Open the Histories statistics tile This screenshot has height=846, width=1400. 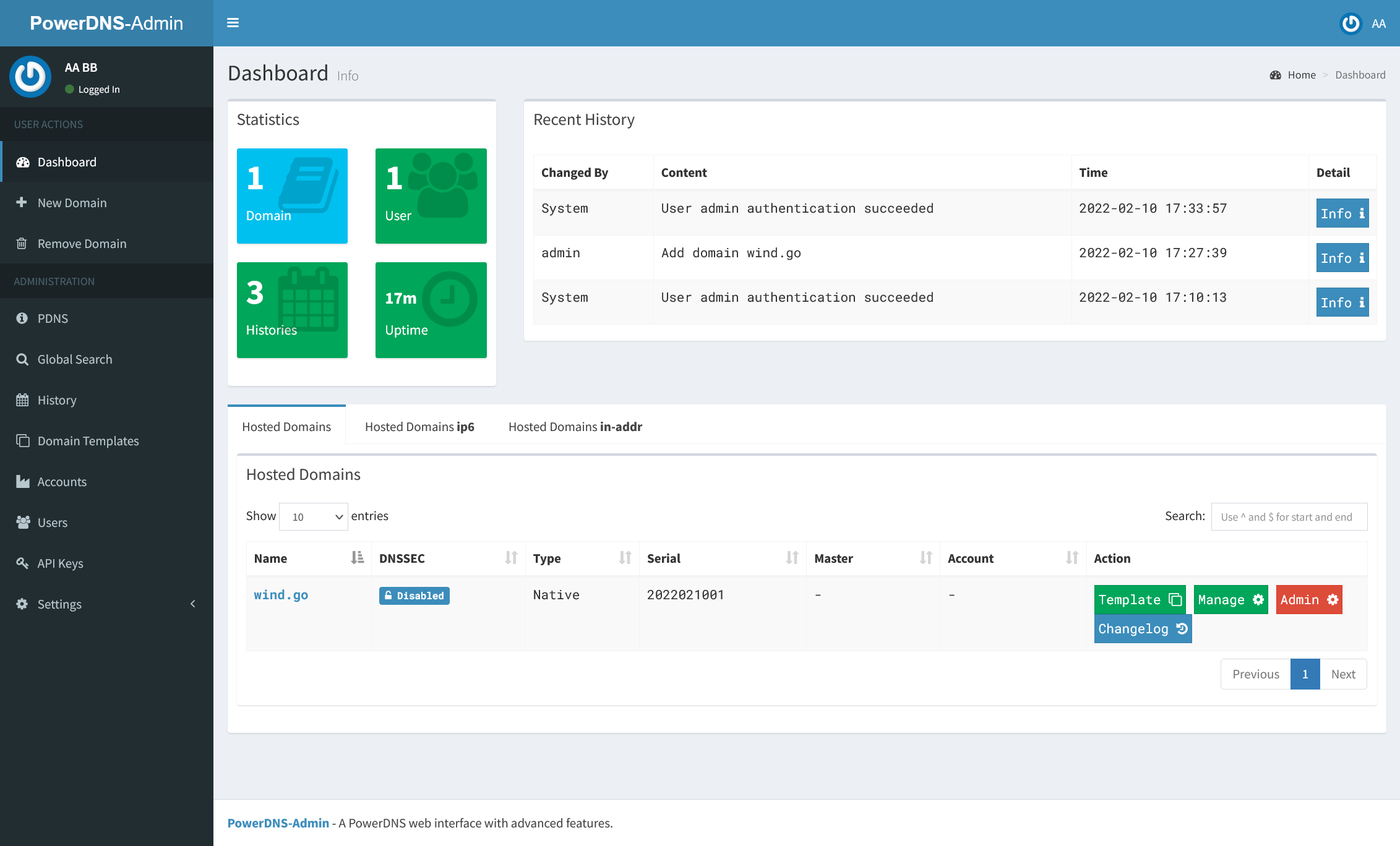click(292, 310)
